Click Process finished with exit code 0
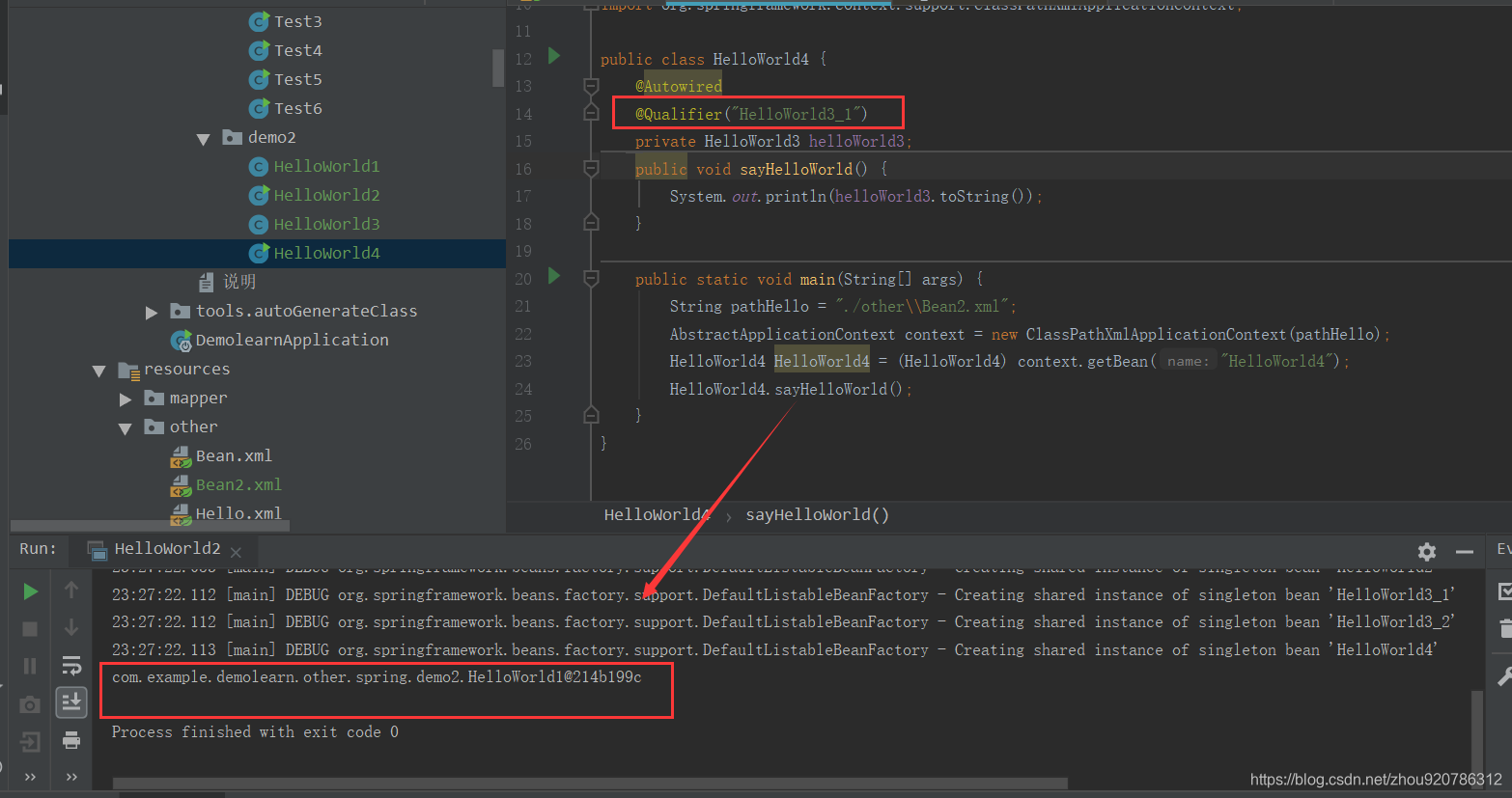This screenshot has width=1512, height=798. 255,731
